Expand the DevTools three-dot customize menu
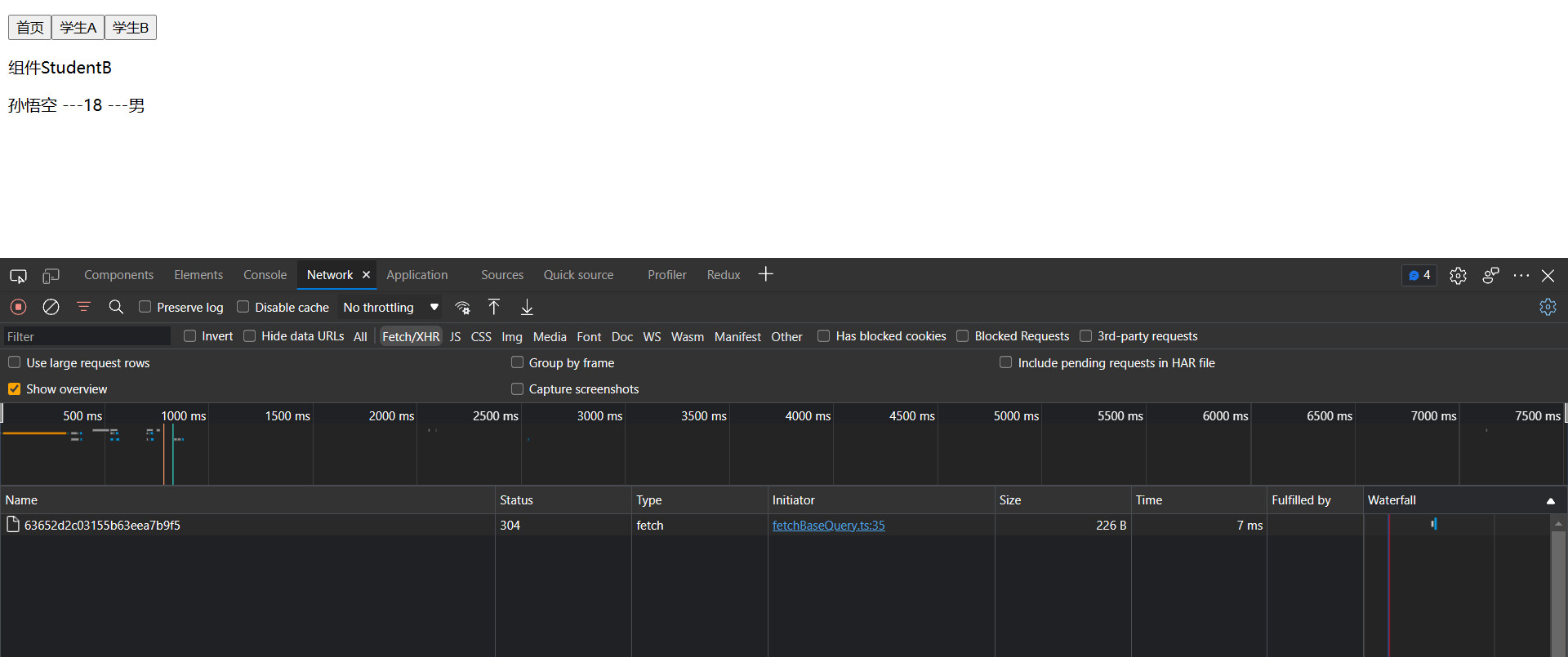 pyautogui.click(x=1521, y=276)
